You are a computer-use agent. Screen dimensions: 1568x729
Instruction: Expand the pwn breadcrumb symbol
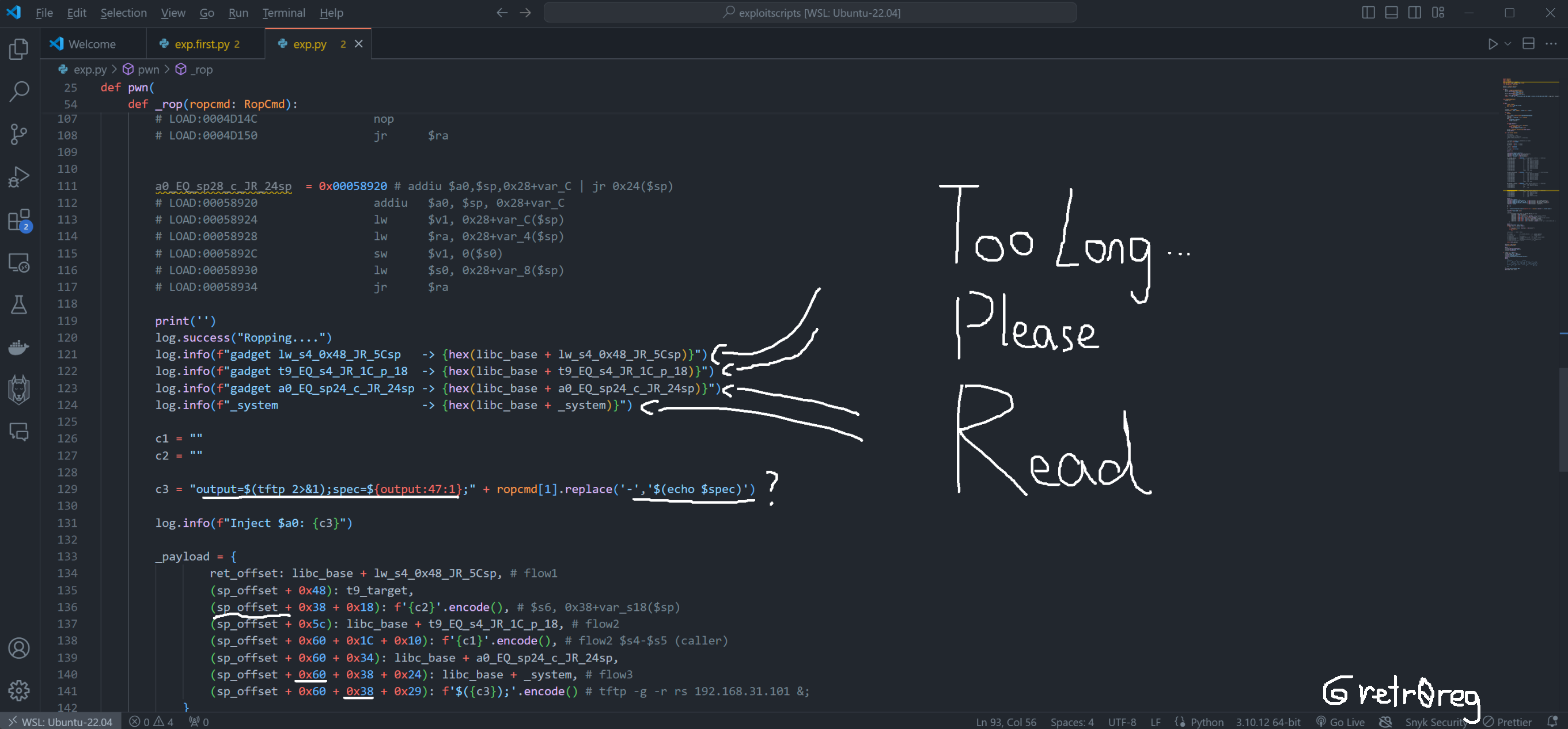tap(148, 69)
